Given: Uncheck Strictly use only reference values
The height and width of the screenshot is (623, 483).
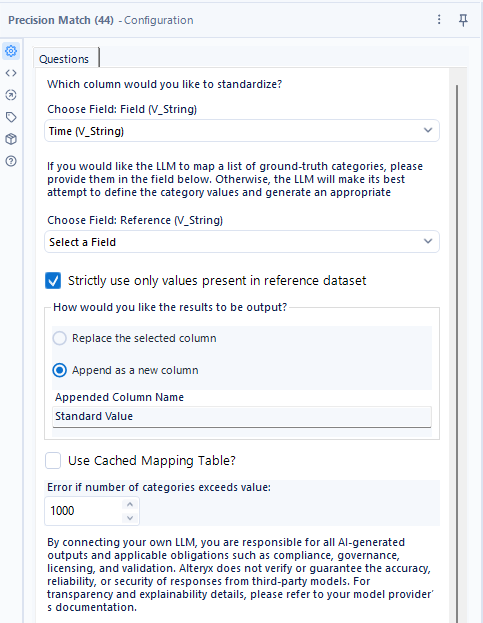Looking at the screenshot, I should tap(53, 281).
